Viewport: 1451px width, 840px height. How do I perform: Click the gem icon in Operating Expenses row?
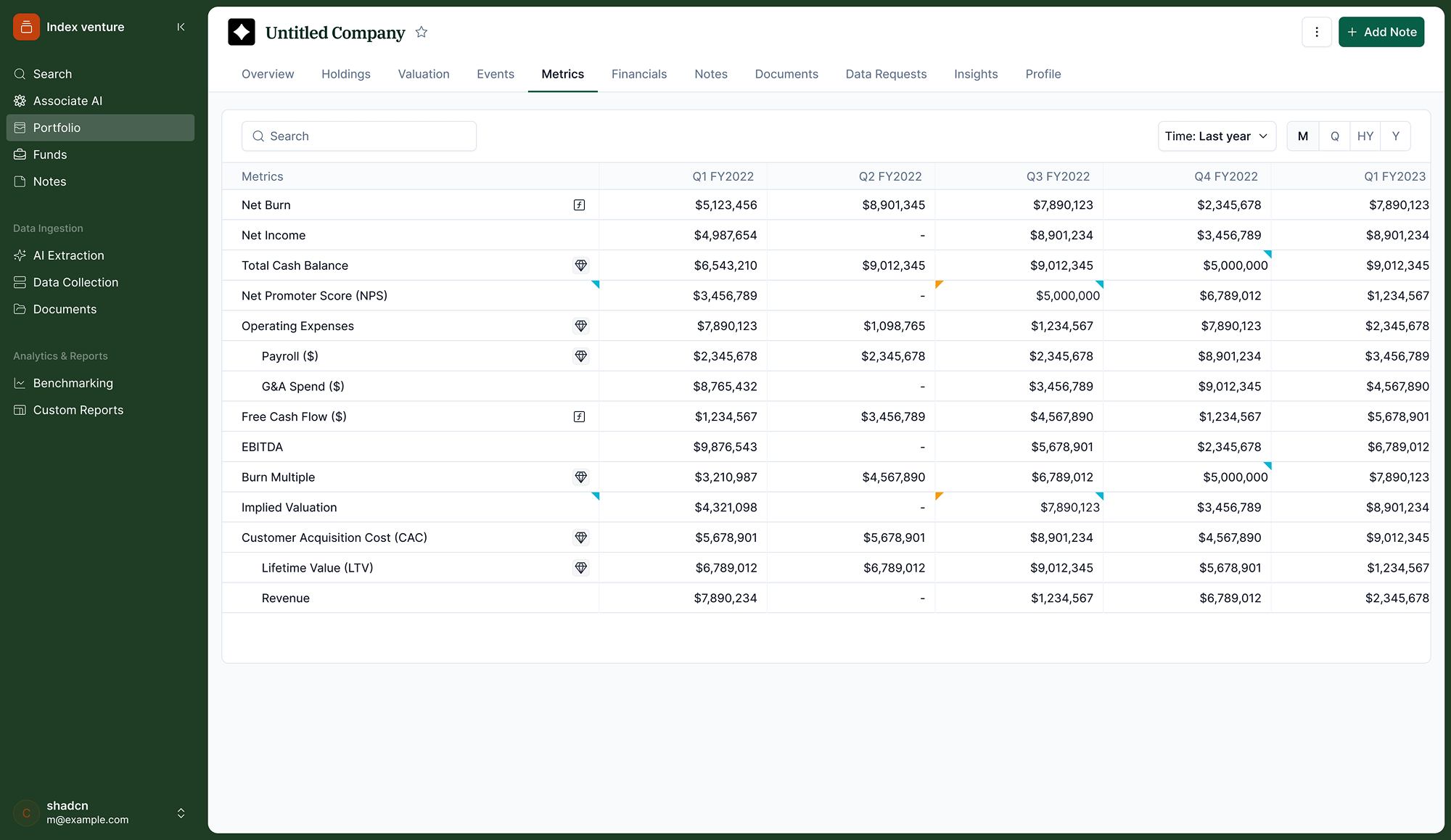(x=581, y=326)
